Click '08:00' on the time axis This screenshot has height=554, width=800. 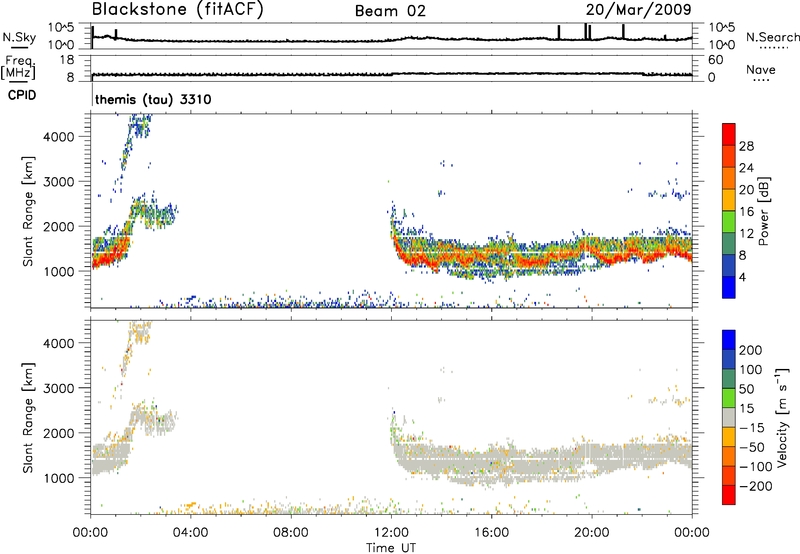[291, 533]
